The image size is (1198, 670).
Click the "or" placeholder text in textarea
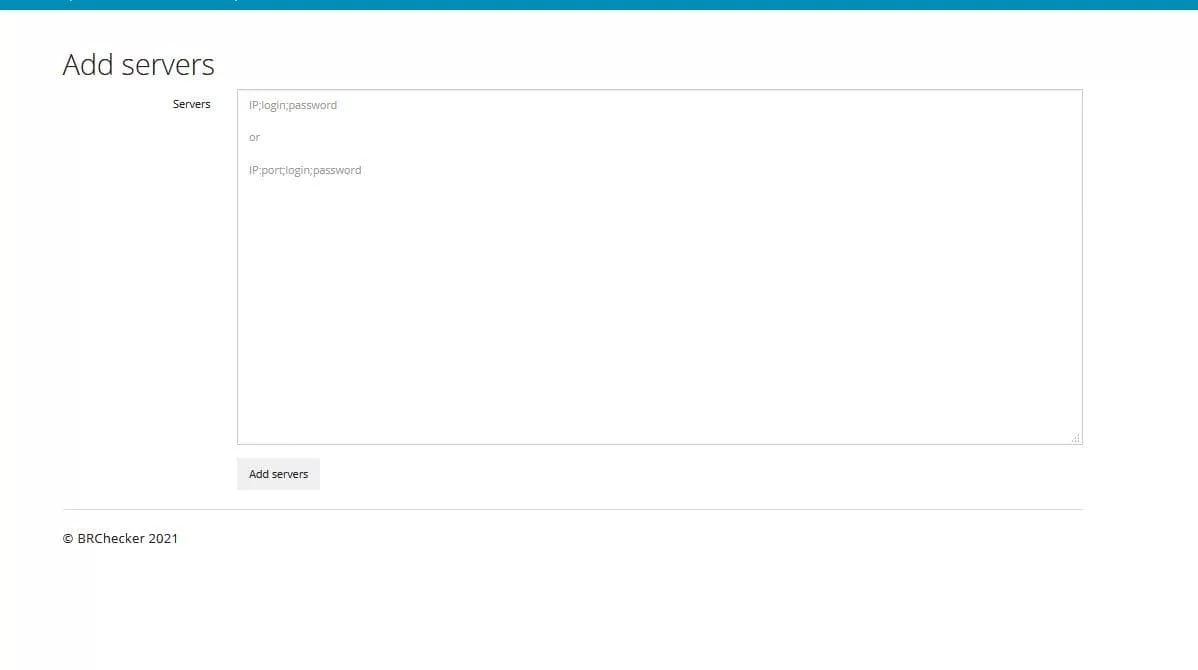click(x=255, y=137)
